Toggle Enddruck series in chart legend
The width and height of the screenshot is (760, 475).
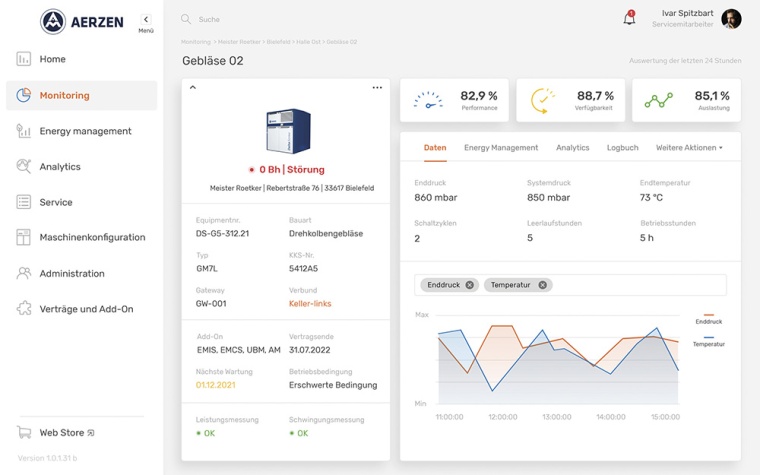[708, 321]
